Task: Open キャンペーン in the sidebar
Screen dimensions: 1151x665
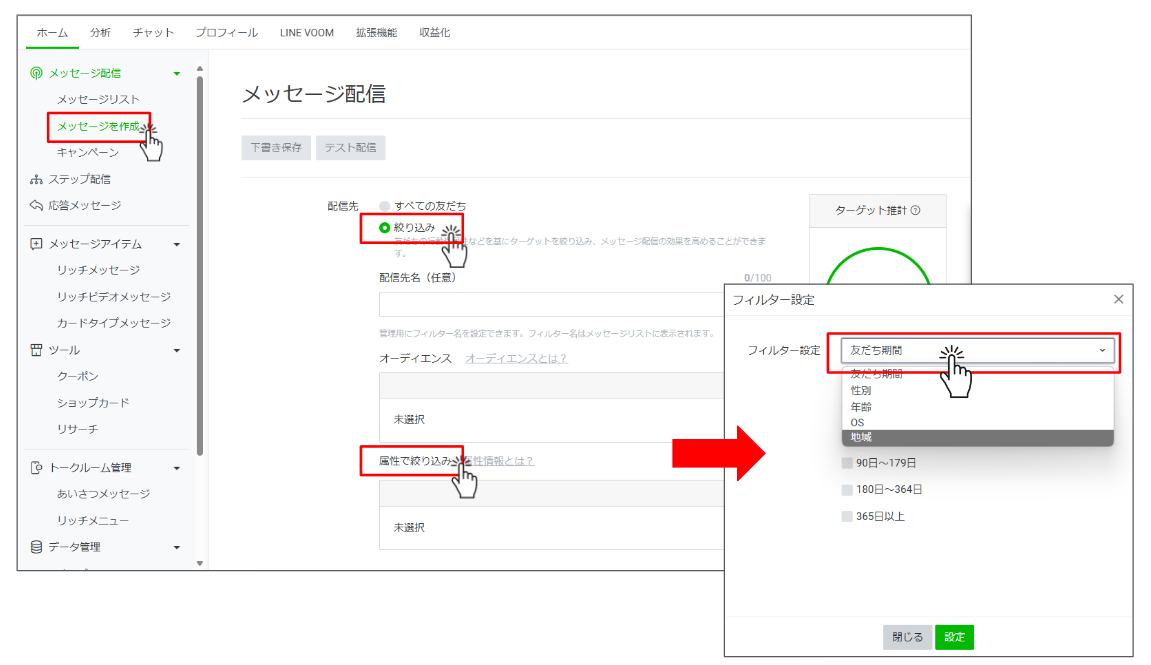Action: click(87, 152)
